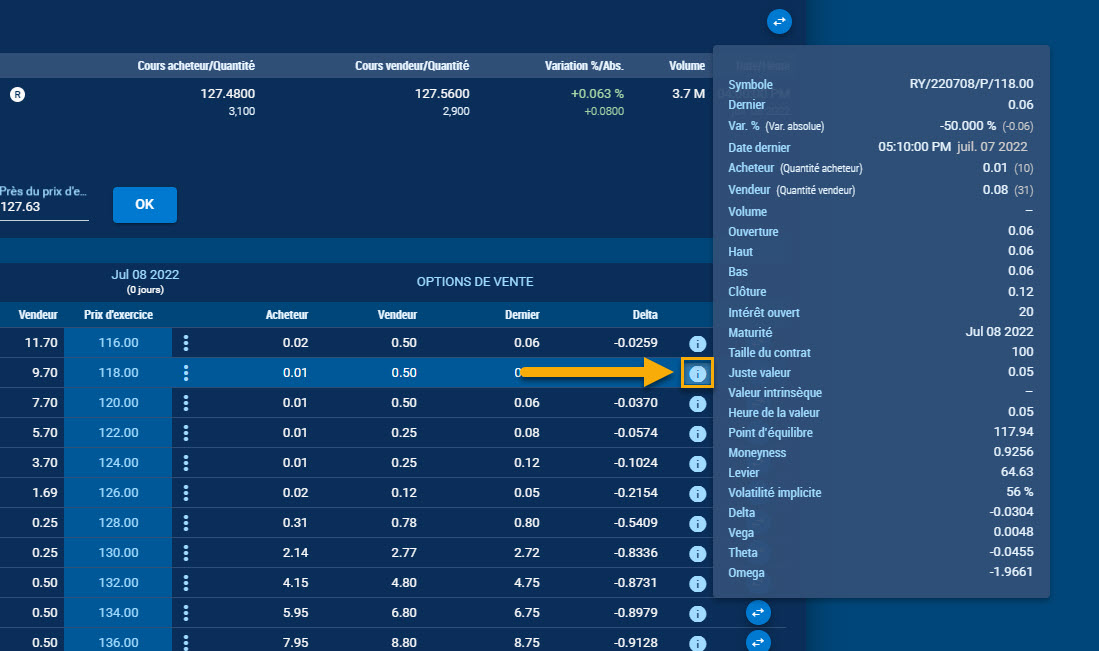Open the three-dot menu for strike 116.00
Image resolution: width=1099 pixels, height=651 pixels.
[x=186, y=343]
